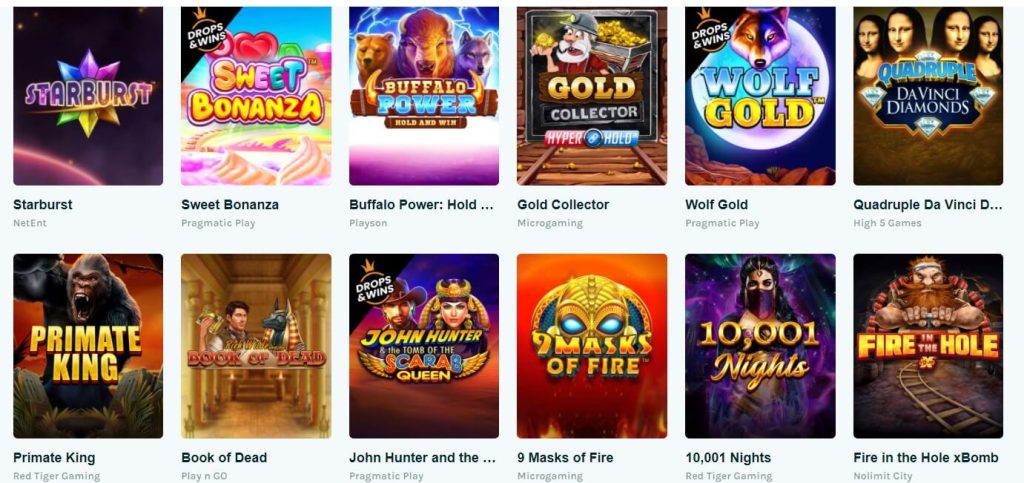Open the Book of Dead thumbnail
The height and width of the screenshot is (483, 1024).
pos(256,346)
